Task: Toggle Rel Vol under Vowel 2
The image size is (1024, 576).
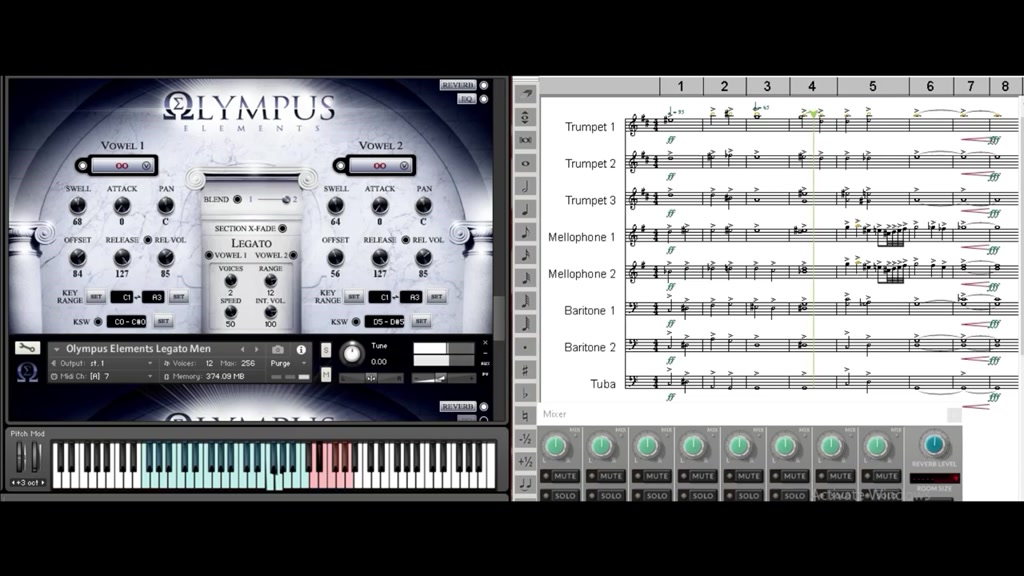Action: (406, 240)
